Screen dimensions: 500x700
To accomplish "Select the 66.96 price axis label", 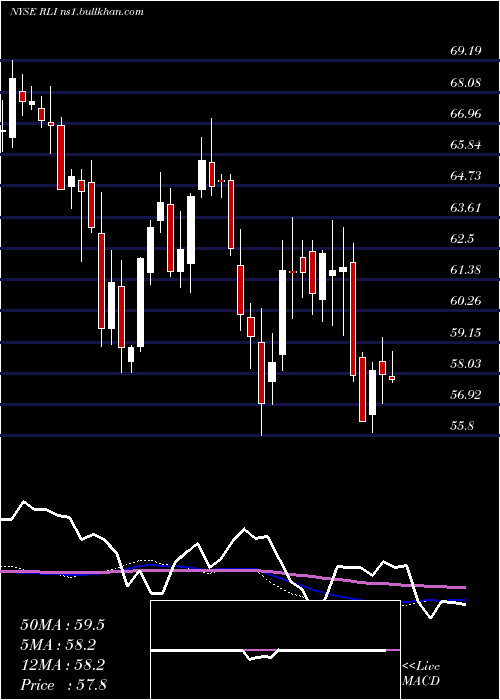I will [x=466, y=114].
